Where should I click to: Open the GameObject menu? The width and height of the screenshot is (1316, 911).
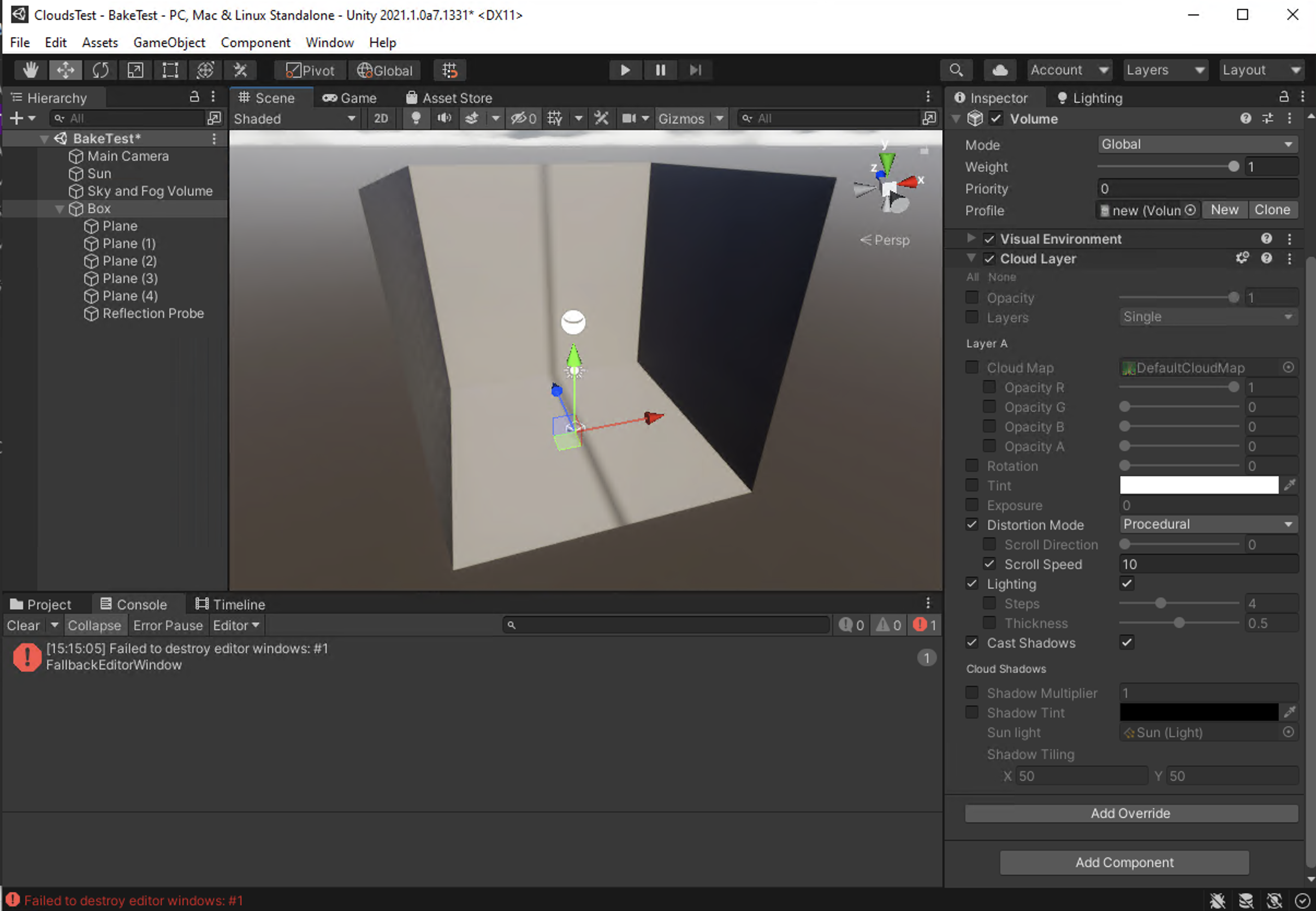tap(169, 42)
